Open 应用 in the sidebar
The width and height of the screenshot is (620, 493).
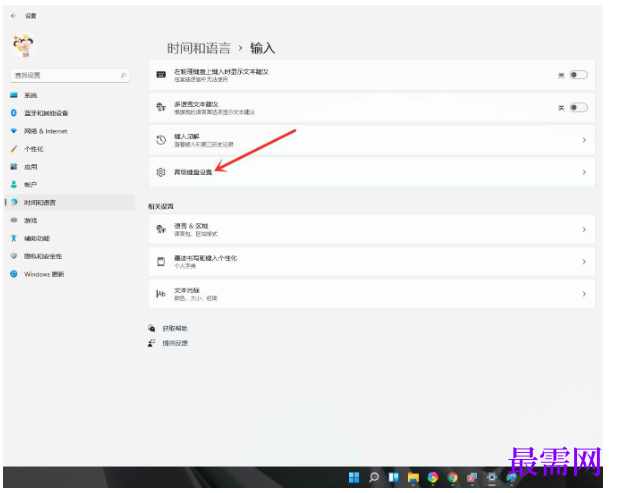point(70,167)
